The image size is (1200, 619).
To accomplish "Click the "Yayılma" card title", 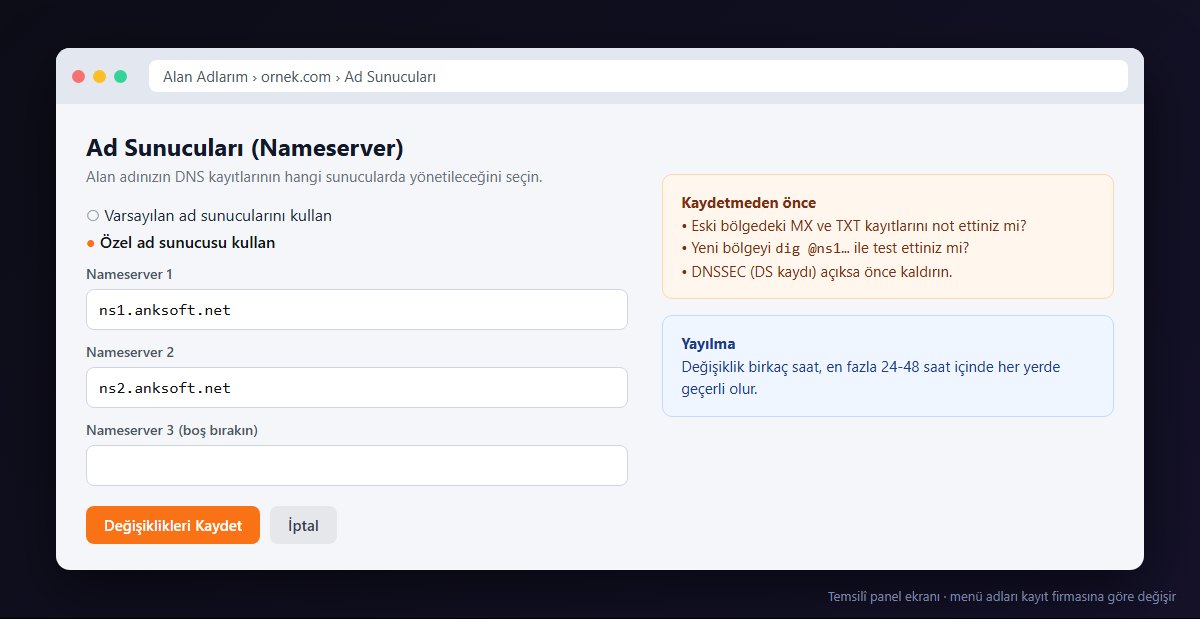I will [x=708, y=344].
